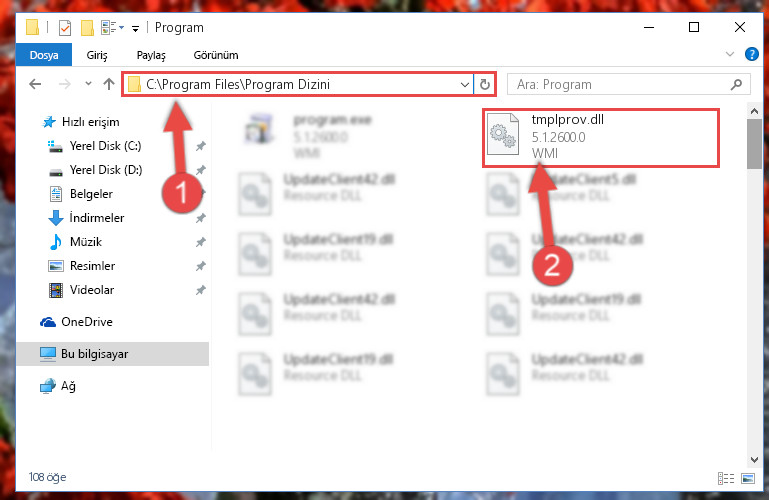This screenshot has width=769, height=500.
Task: Select the tmplprov.dll file
Action: (600, 138)
